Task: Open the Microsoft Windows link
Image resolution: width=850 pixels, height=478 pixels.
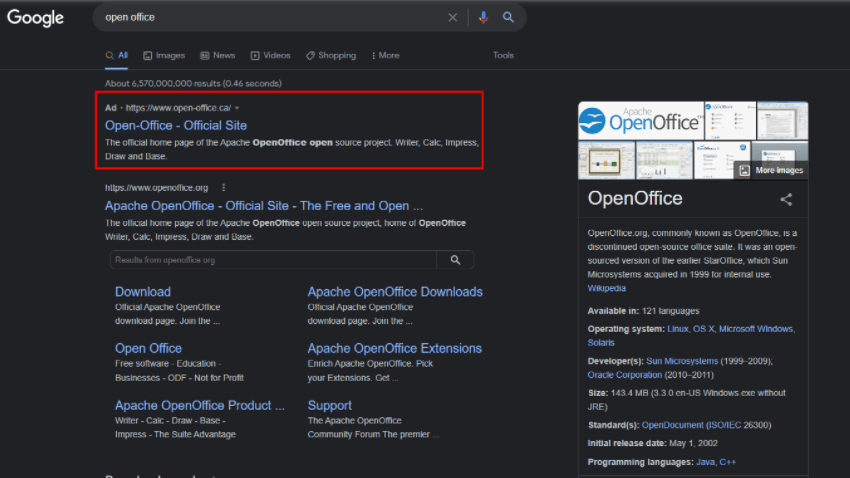Action: click(756, 329)
